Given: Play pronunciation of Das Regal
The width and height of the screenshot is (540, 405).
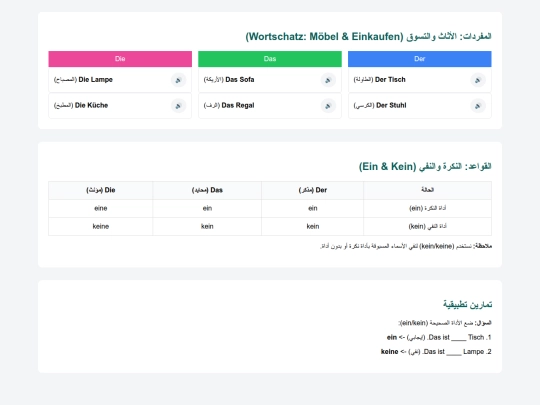Looking at the screenshot, I should [328, 106].
